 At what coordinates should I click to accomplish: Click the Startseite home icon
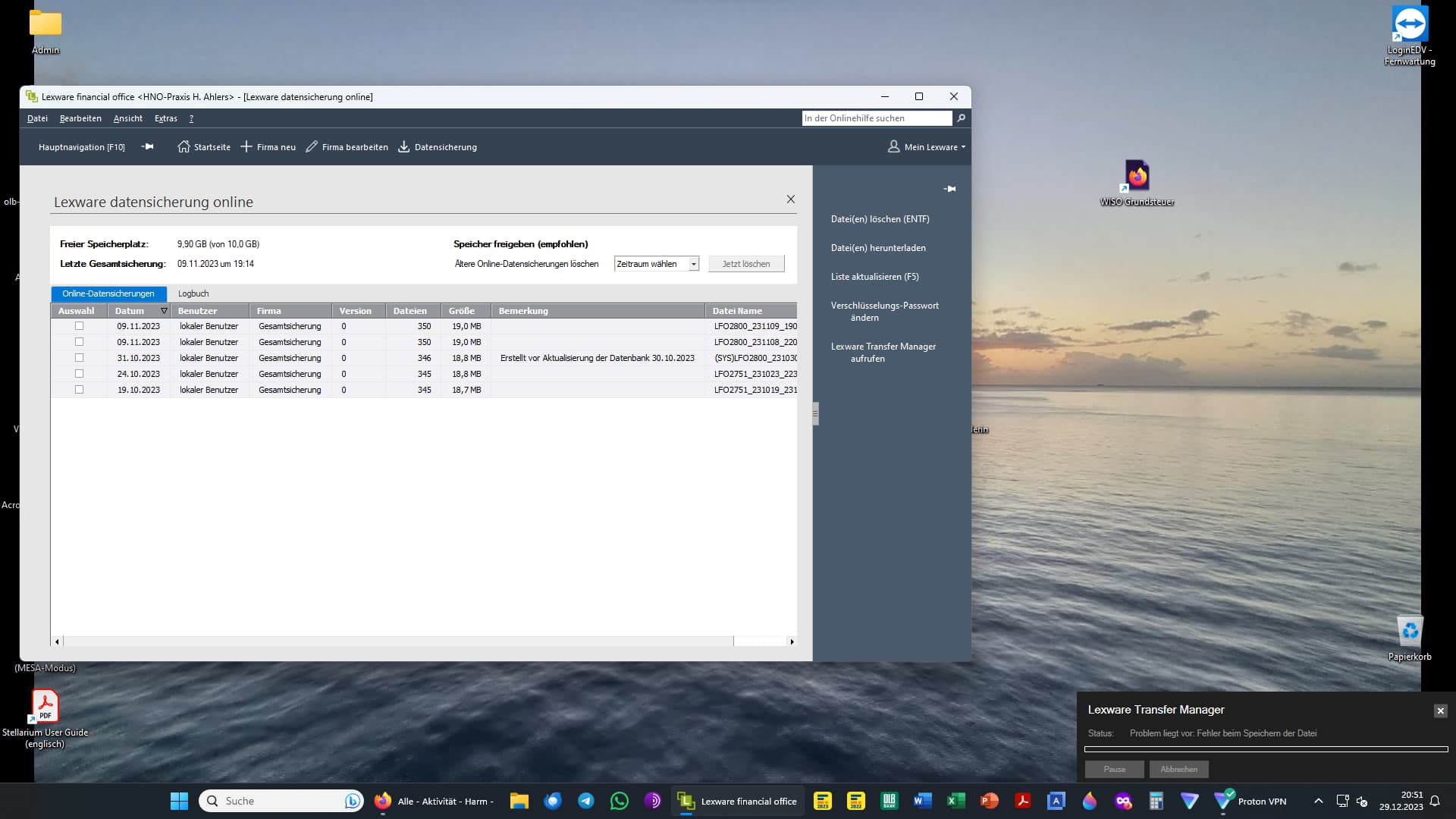coord(184,147)
